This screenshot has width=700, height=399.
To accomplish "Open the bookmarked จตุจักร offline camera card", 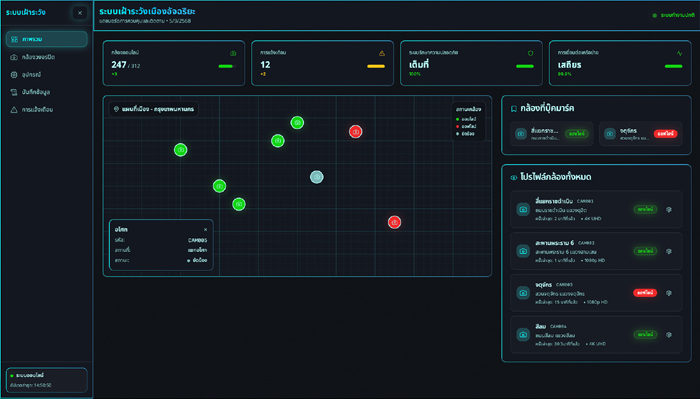I will [x=641, y=133].
